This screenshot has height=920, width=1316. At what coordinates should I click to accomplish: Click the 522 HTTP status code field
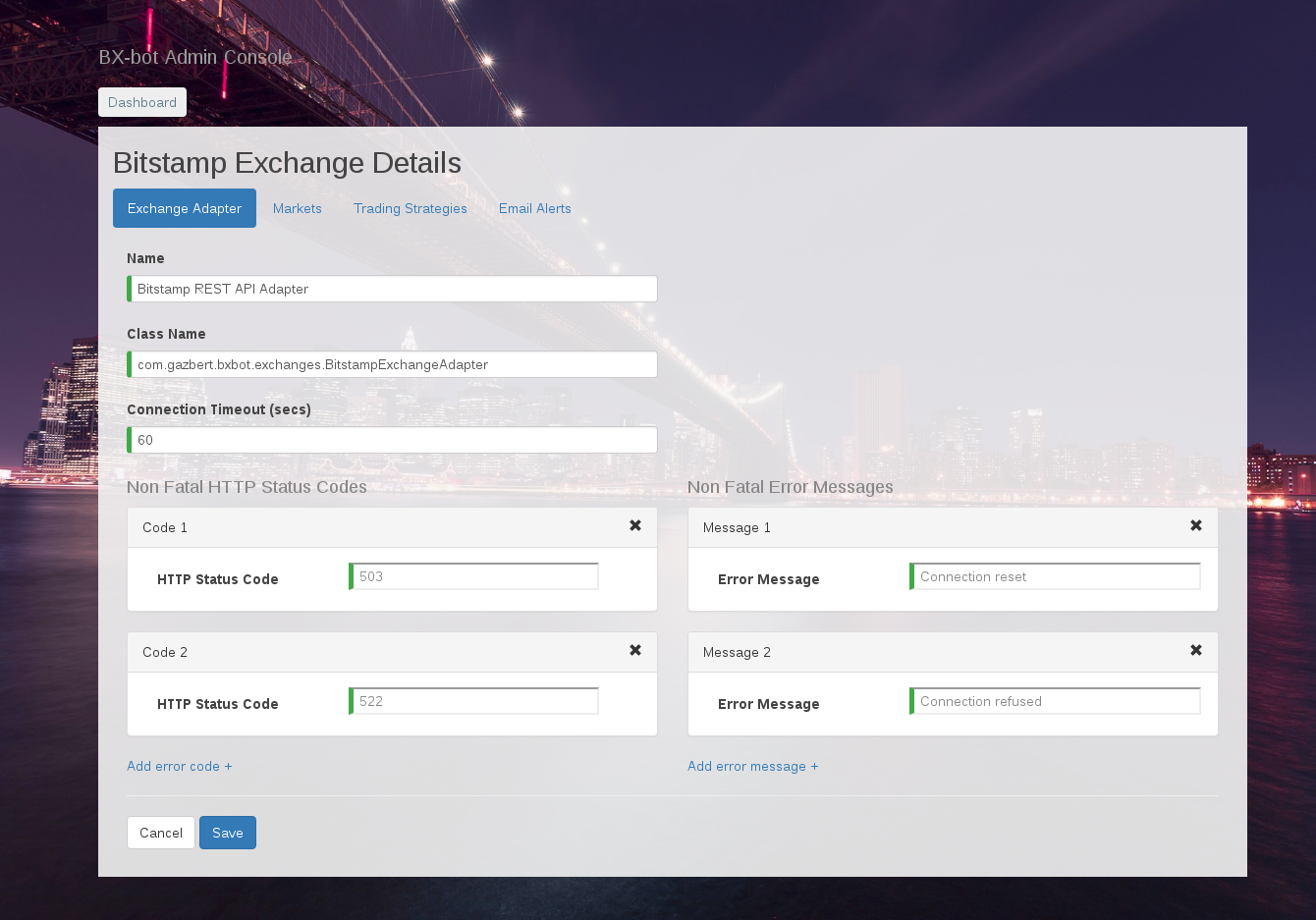[473, 701]
